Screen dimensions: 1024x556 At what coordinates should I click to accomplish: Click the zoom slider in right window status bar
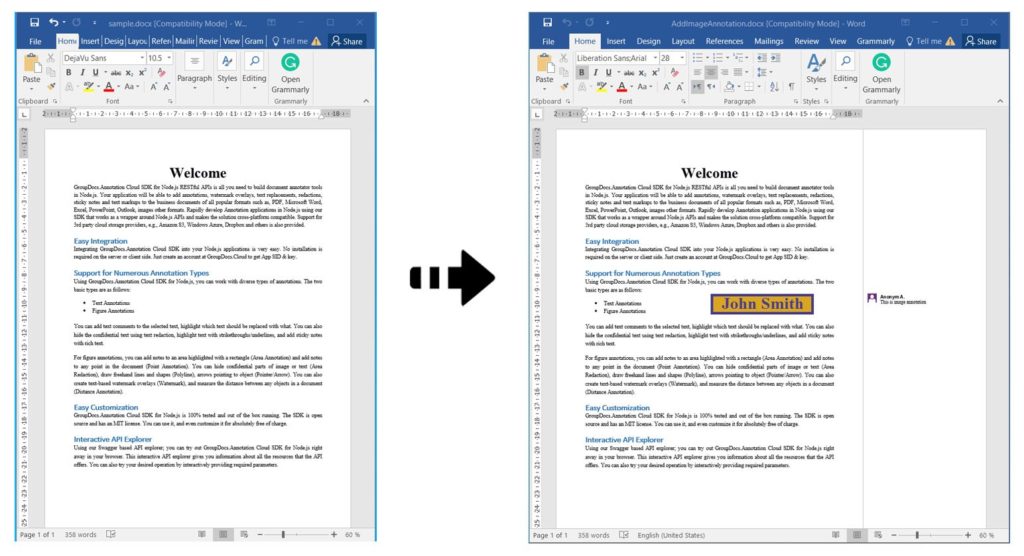point(916,535)
